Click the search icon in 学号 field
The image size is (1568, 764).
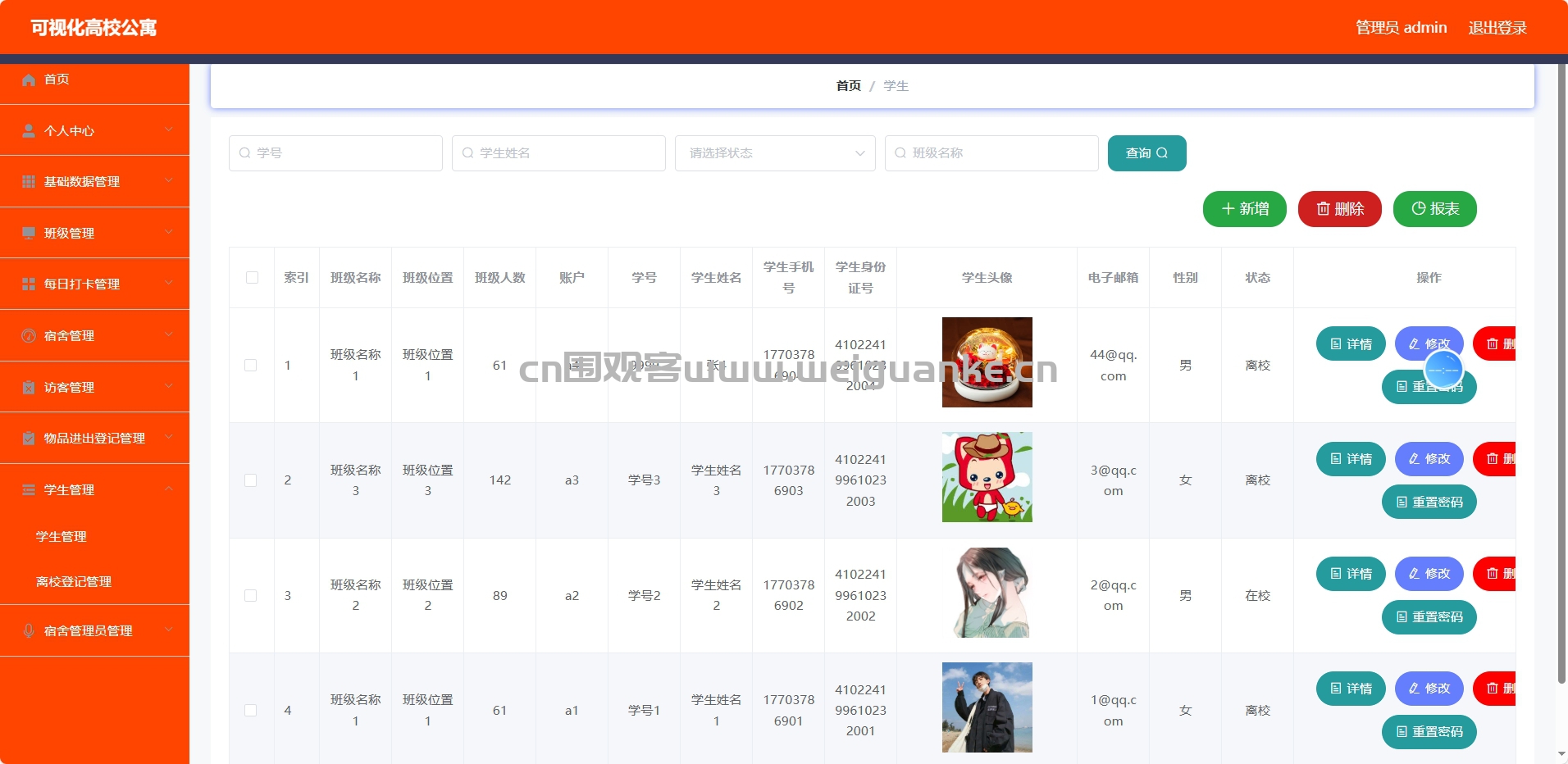click(x=245, y=153)
